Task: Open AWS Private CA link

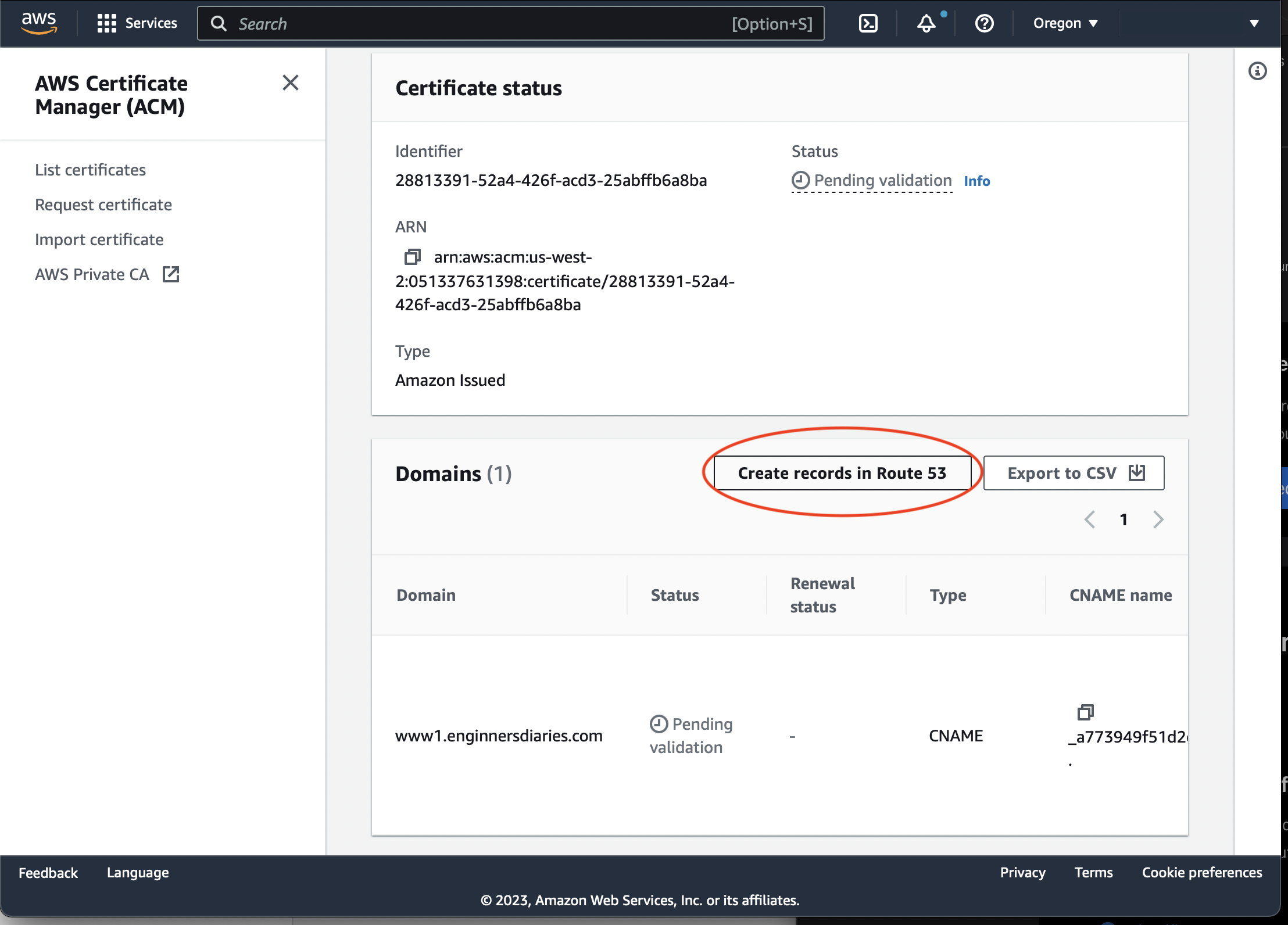Action: (92, 274)
